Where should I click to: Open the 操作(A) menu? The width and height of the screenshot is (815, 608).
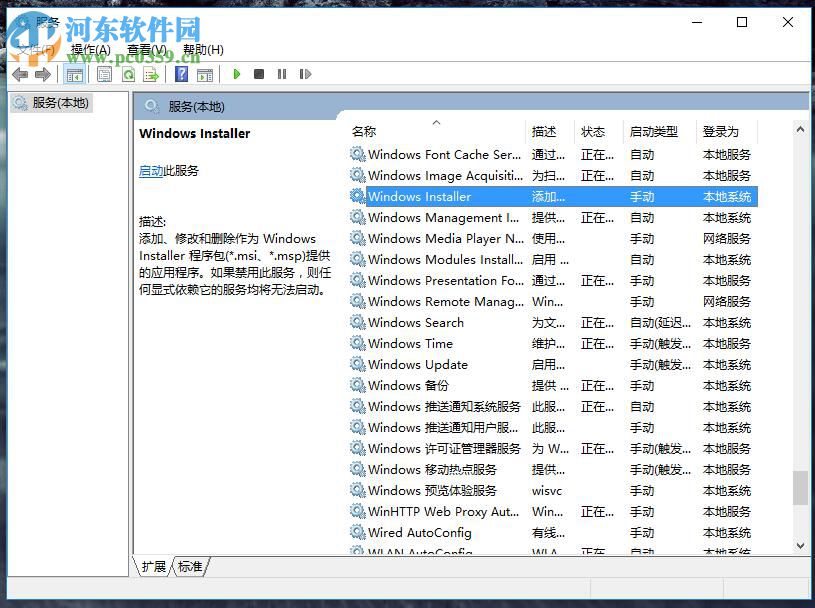90,47
